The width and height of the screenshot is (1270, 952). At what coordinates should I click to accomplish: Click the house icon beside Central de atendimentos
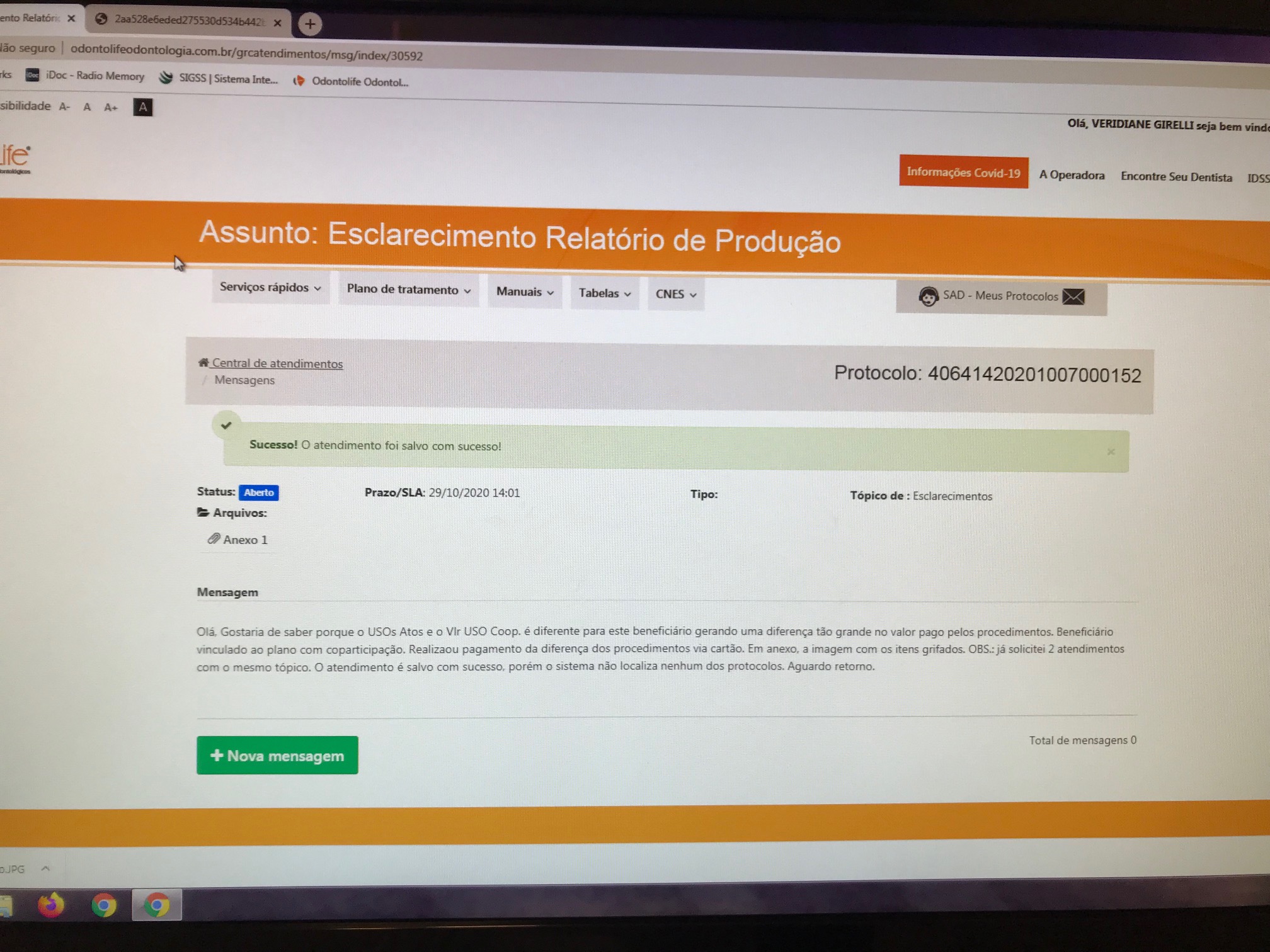(x=203, y=363)
